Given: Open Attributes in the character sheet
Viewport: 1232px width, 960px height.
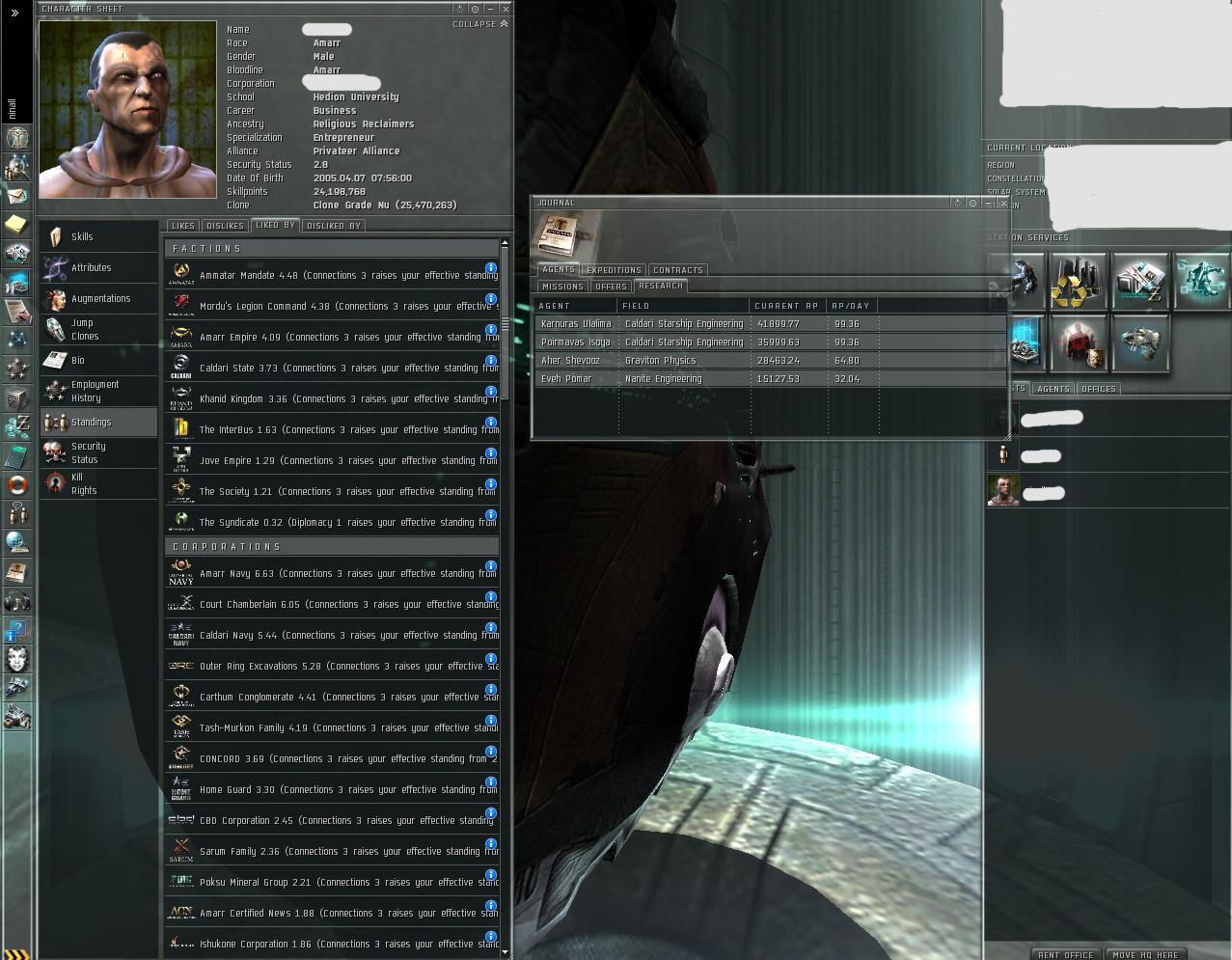Looking at the screenshot, I should [98, 267].
